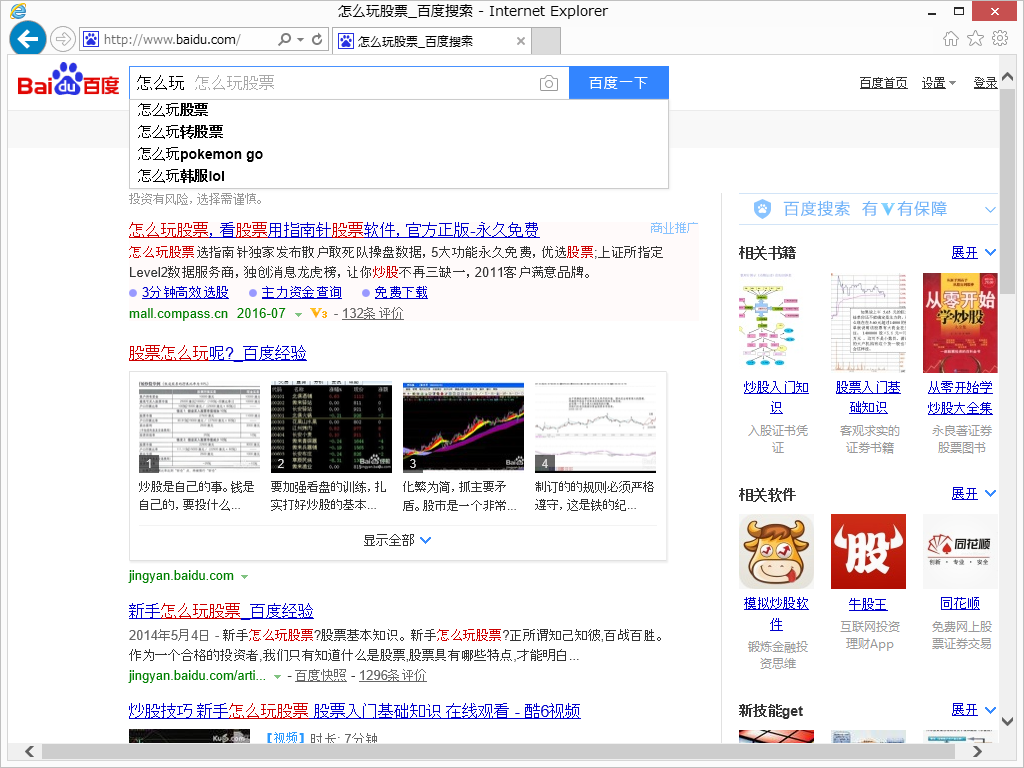Click the search magnifier in the address bar
This screenshot has width=1024, height=768.
284,39
